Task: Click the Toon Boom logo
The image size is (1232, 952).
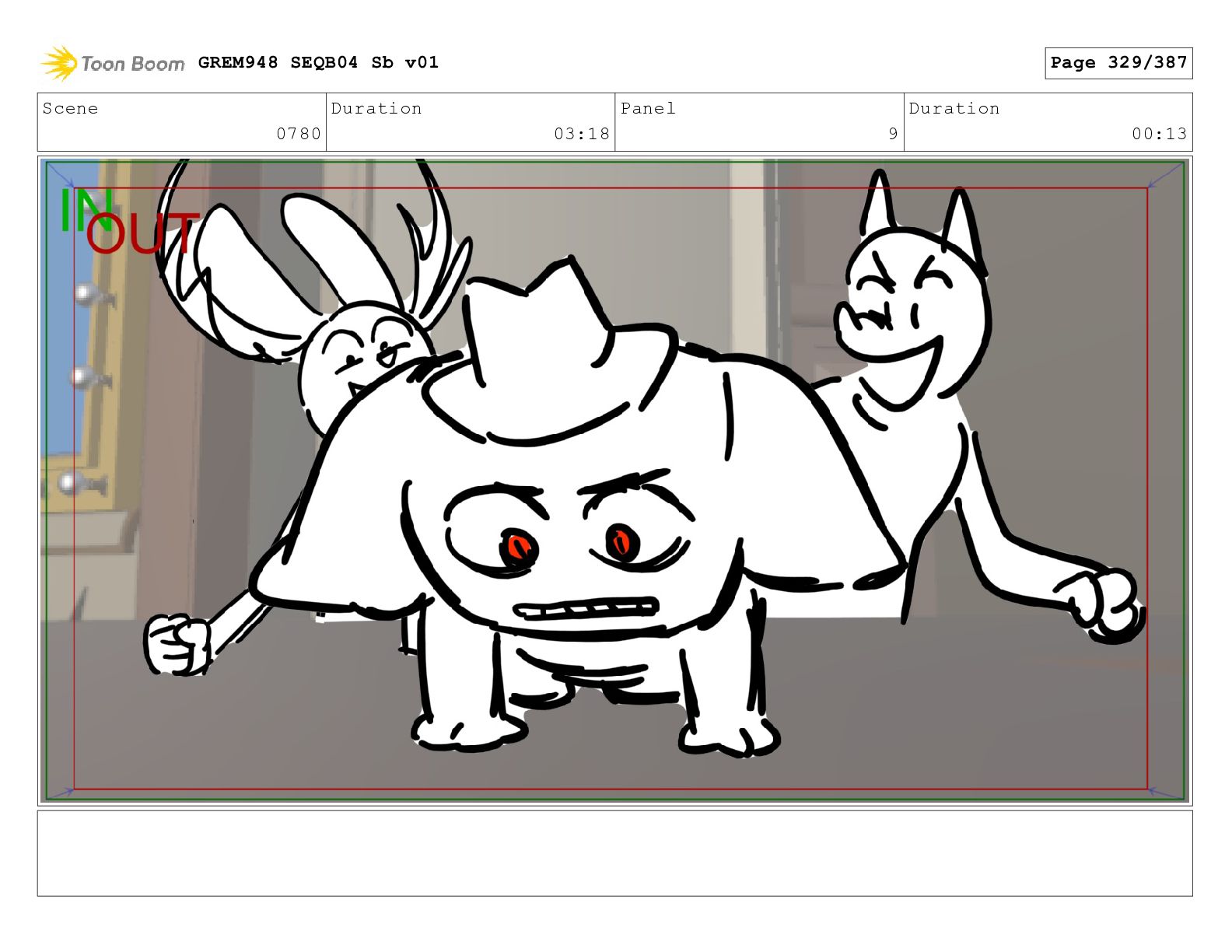Action: click(113, 63)
